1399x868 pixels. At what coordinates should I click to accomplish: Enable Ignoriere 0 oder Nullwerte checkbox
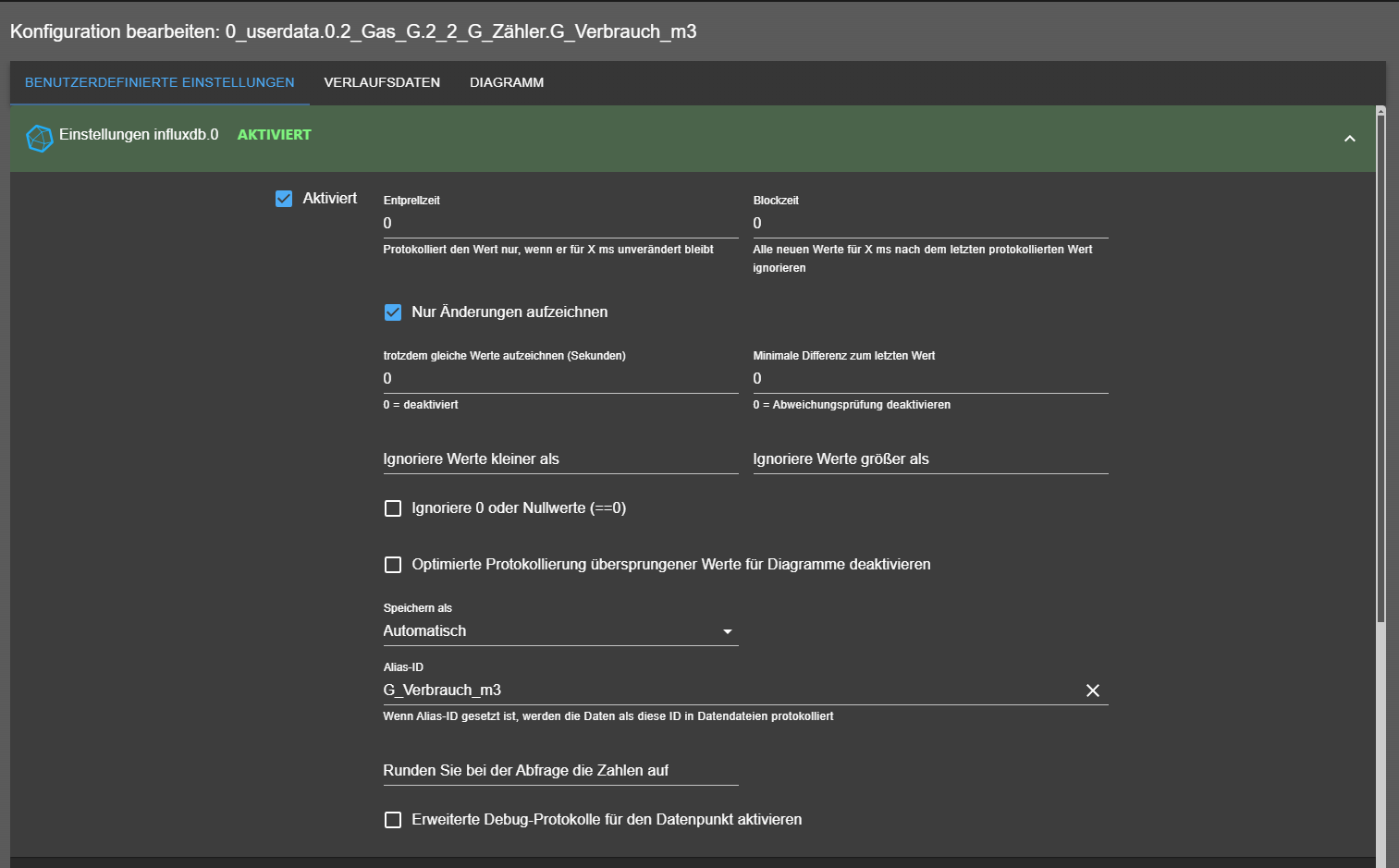tap(393, 508)
